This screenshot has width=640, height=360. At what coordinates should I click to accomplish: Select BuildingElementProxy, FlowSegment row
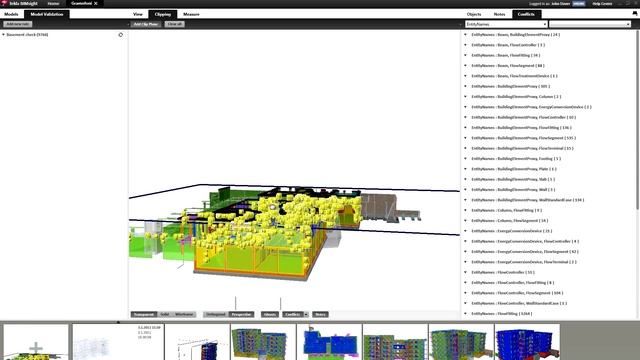click(524, 138)
